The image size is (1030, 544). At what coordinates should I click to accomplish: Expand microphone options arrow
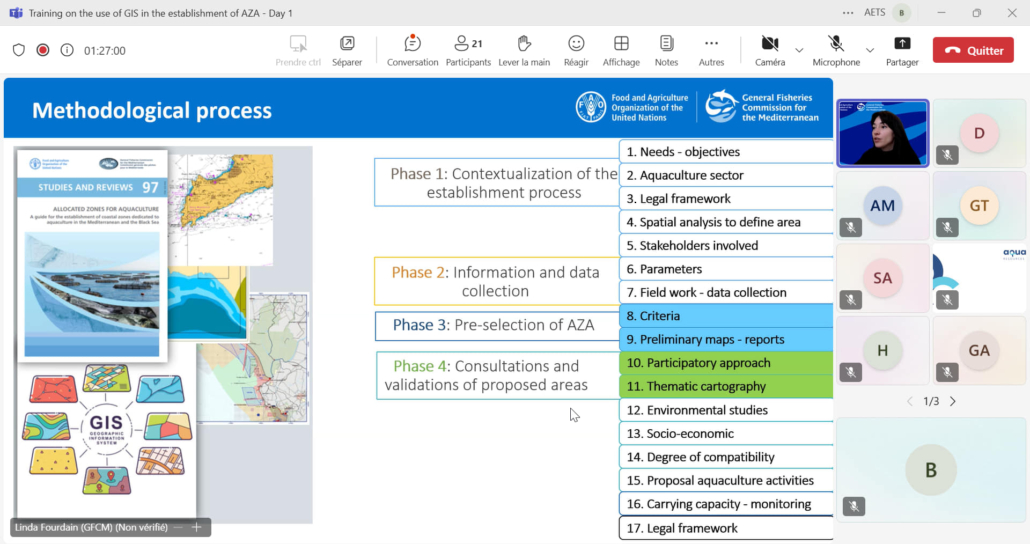[870, 50]
